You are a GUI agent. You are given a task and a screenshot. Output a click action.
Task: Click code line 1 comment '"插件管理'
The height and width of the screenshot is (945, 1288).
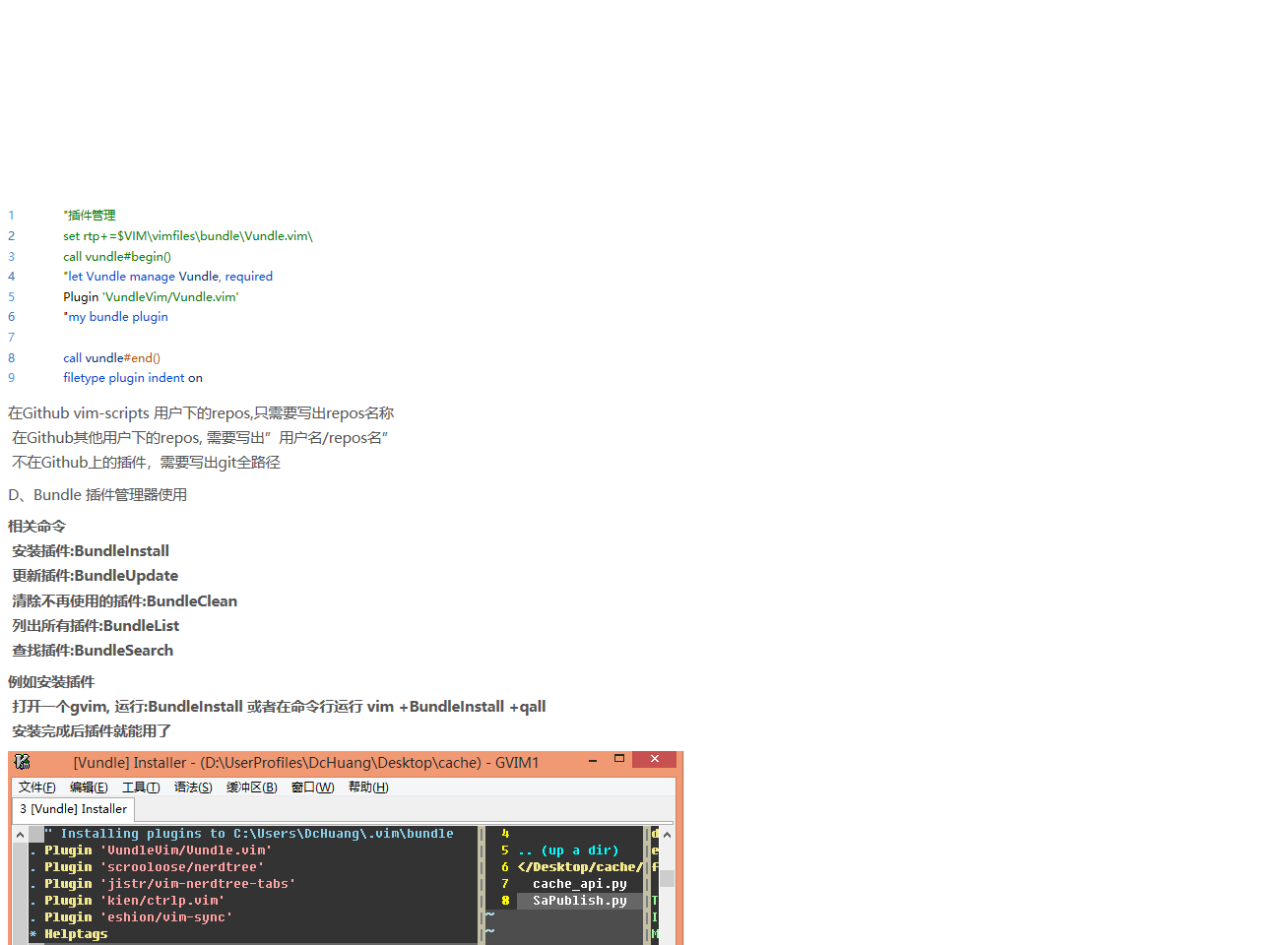[x=90, y=215]
